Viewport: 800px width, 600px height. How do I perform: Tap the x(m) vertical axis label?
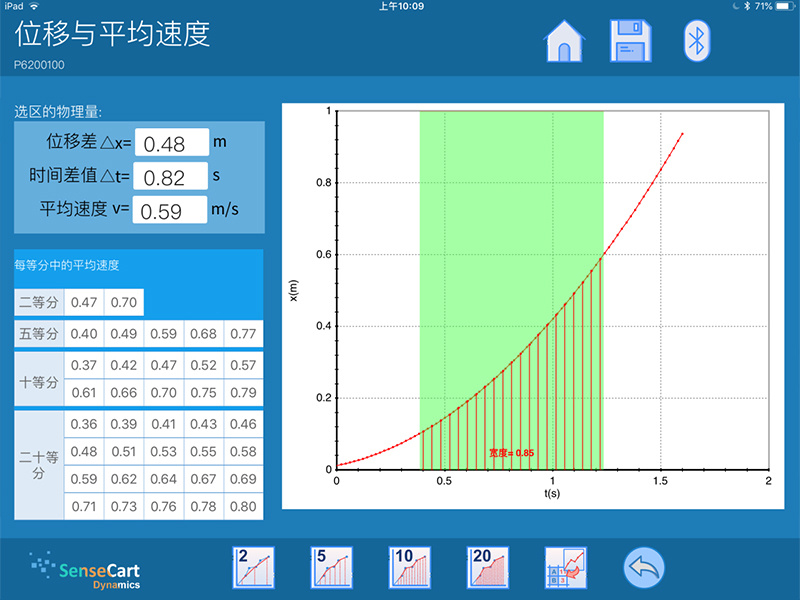293,290
